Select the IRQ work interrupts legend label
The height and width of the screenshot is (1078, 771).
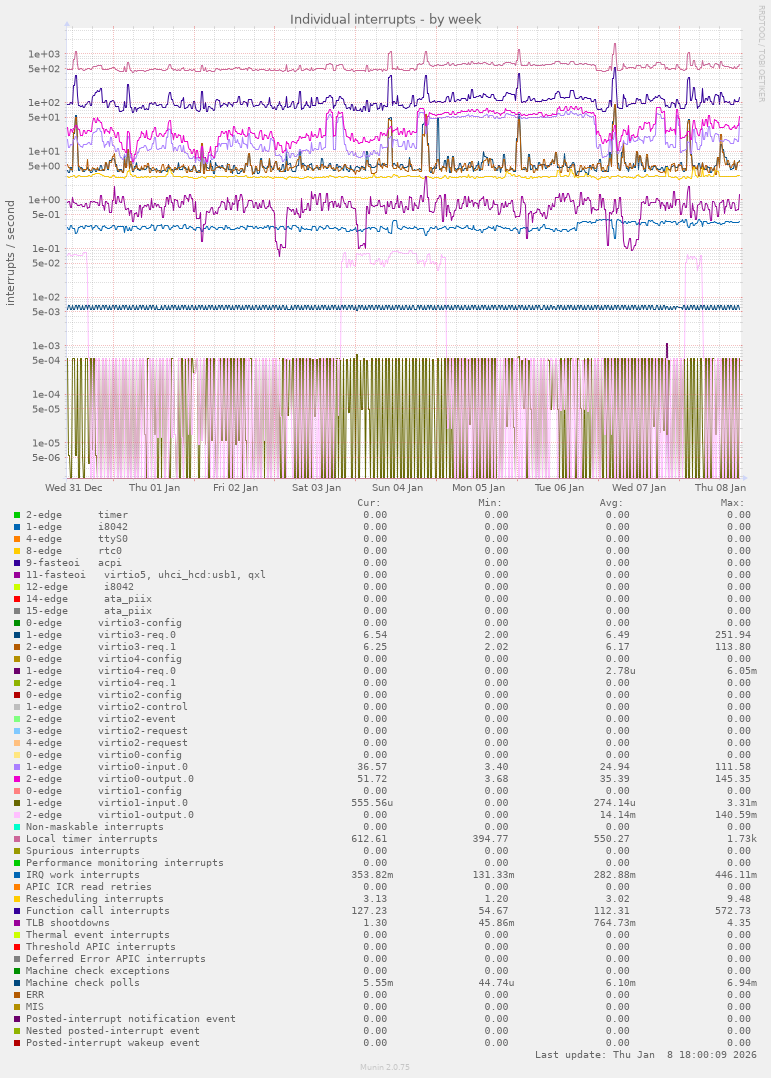[x=83, y=875]
